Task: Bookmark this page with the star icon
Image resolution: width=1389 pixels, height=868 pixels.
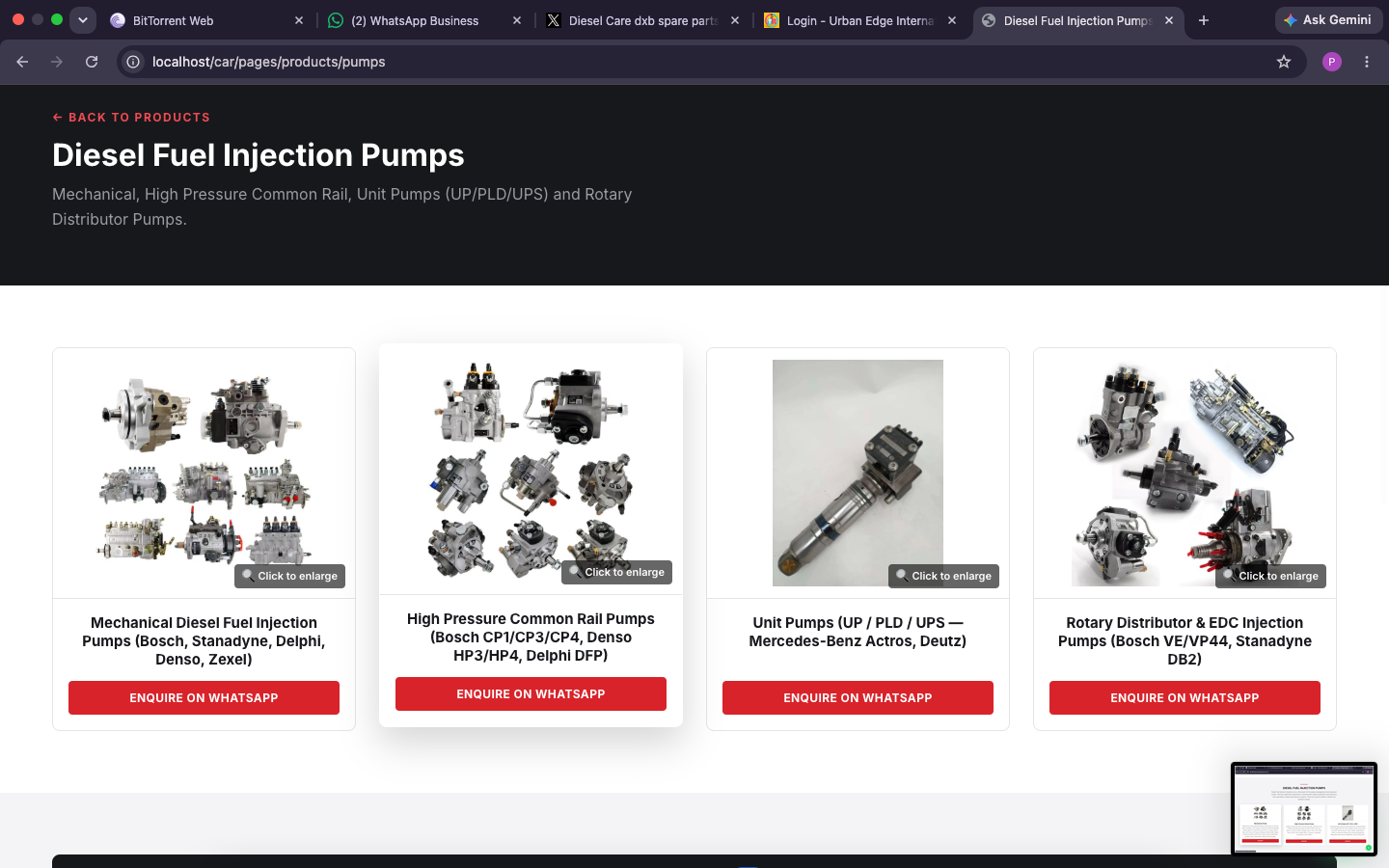Action: pos(1284,62)
